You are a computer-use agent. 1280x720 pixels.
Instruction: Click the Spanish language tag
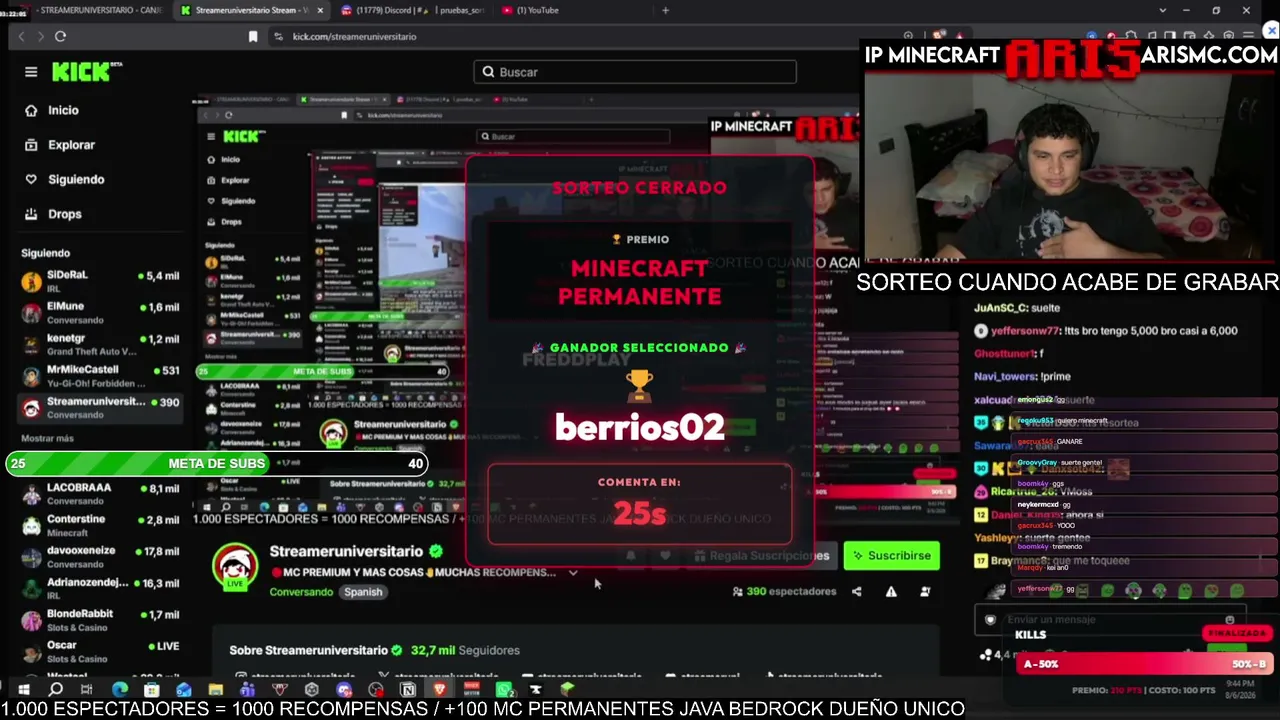pos(363,592)
